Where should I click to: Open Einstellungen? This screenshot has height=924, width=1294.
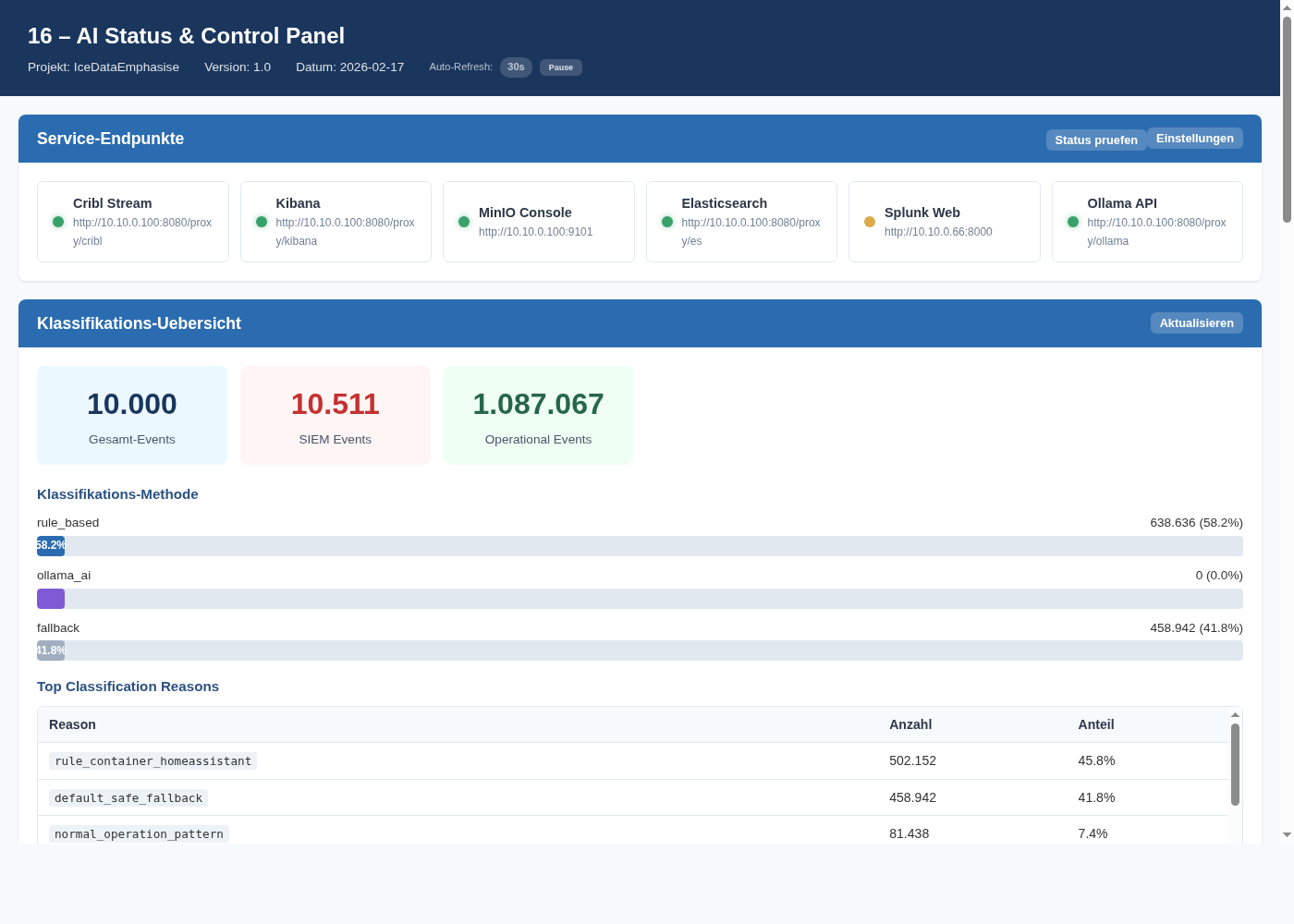(x=1194, y=138)
